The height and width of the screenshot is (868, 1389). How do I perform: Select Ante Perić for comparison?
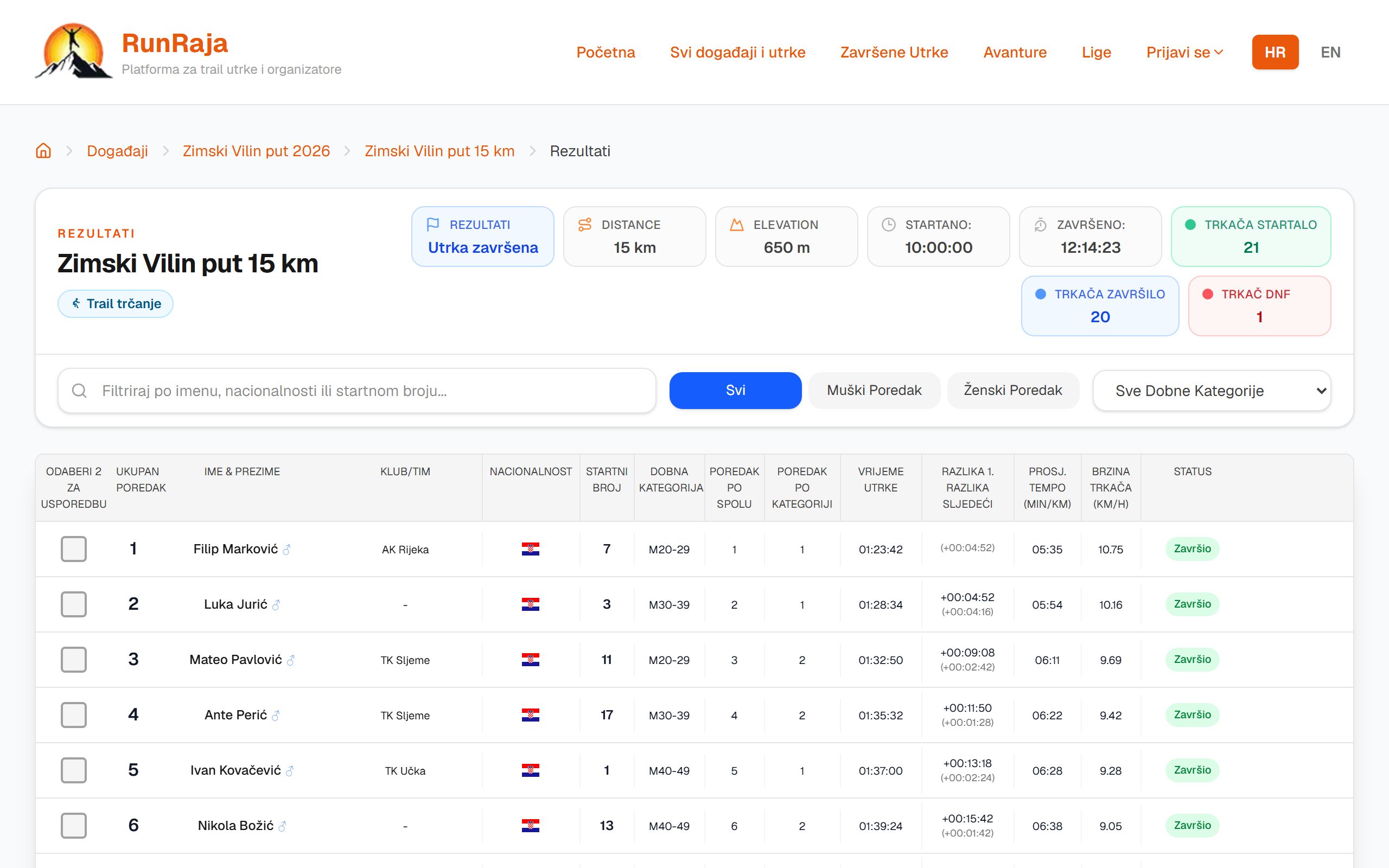(73, 714)
